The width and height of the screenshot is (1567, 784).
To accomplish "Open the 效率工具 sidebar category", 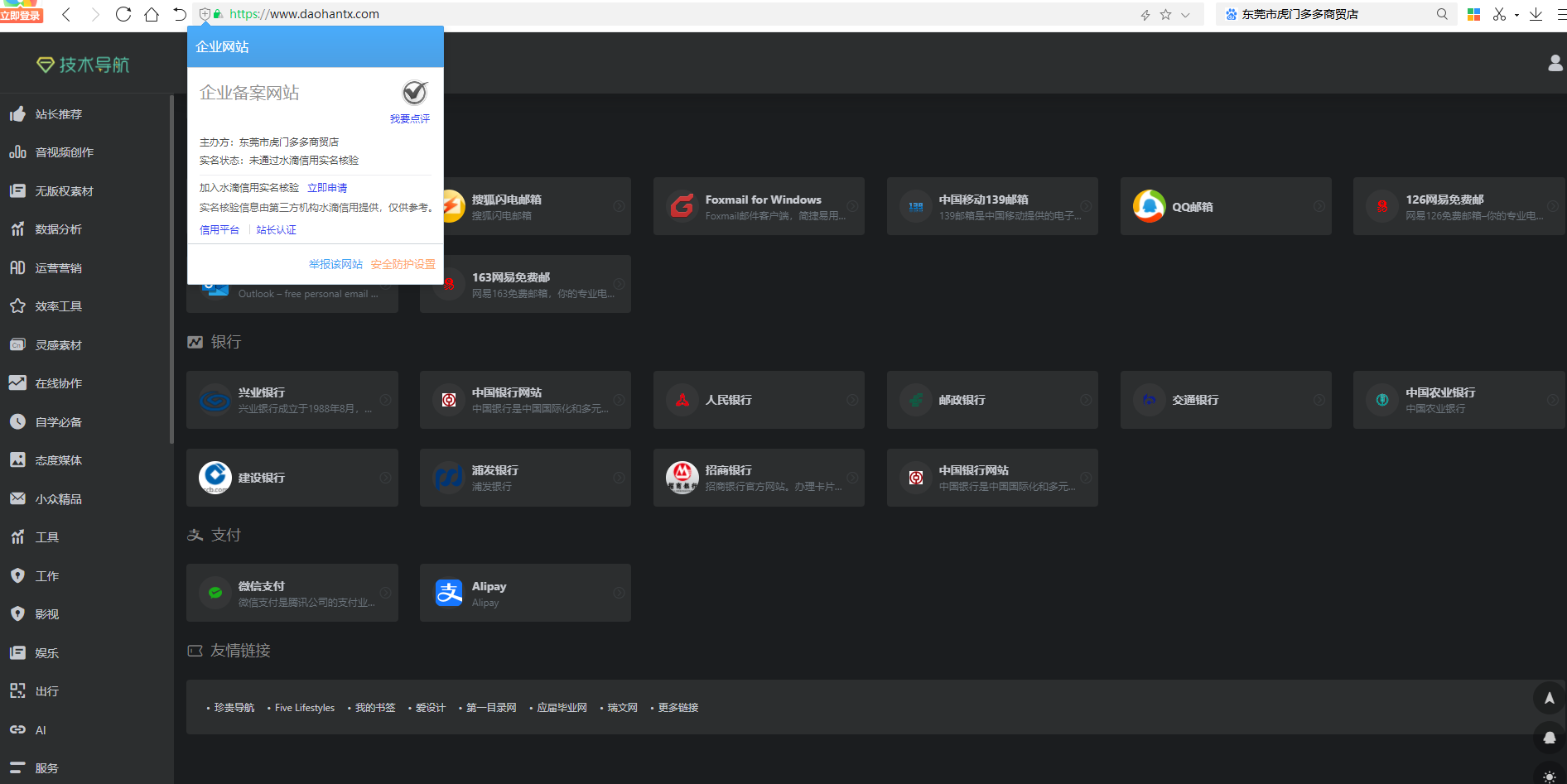I will pos(58,306).
